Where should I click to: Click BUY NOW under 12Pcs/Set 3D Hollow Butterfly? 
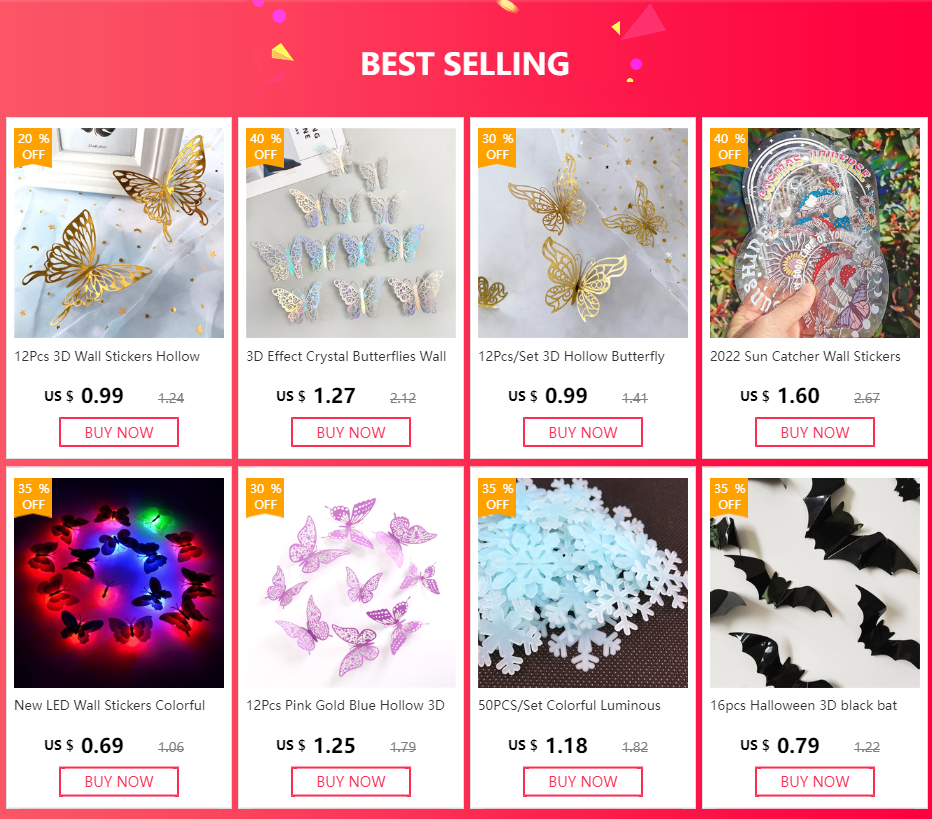583,432
